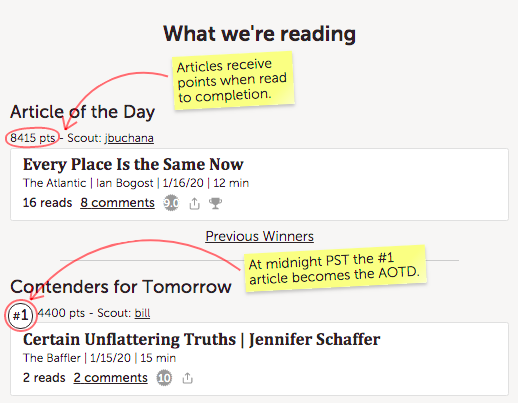The width and height of the screenshot is (518, 403).
Task: Click the 2 reads count
Action: pyautogui.click(x=44, y=378)
